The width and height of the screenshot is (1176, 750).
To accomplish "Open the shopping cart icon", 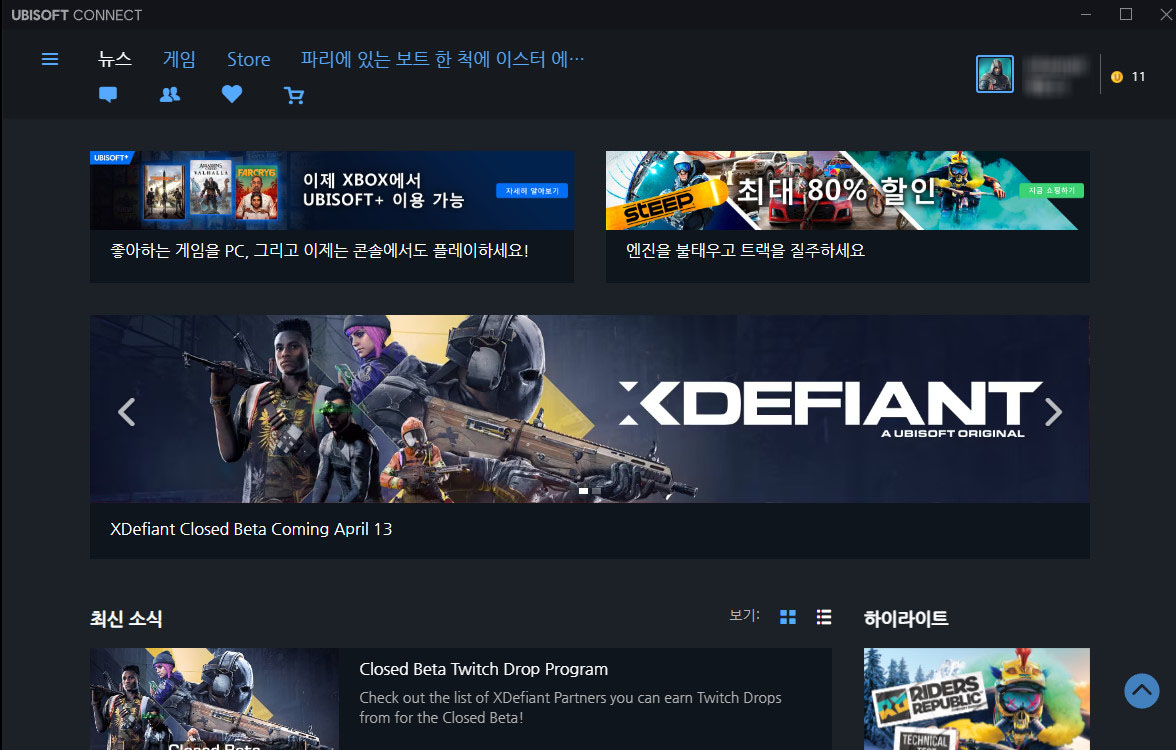I will point(294,95).
